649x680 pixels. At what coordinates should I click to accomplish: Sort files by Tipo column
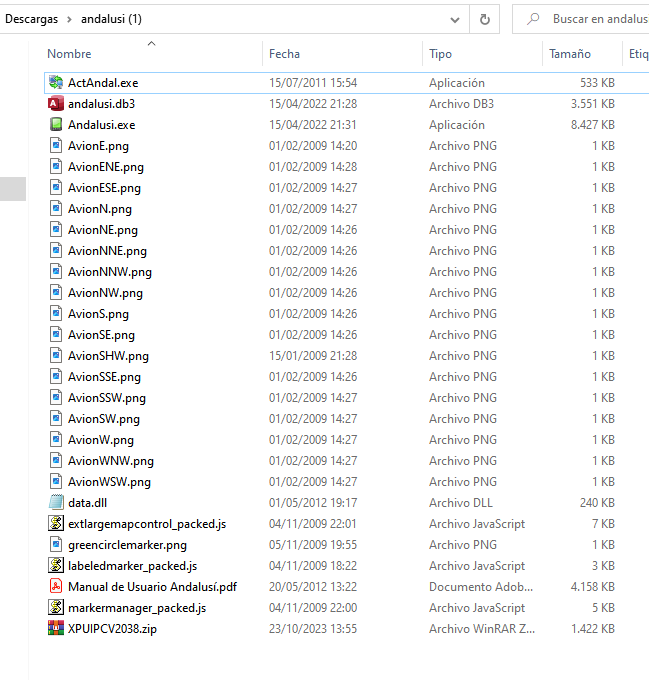440,54
